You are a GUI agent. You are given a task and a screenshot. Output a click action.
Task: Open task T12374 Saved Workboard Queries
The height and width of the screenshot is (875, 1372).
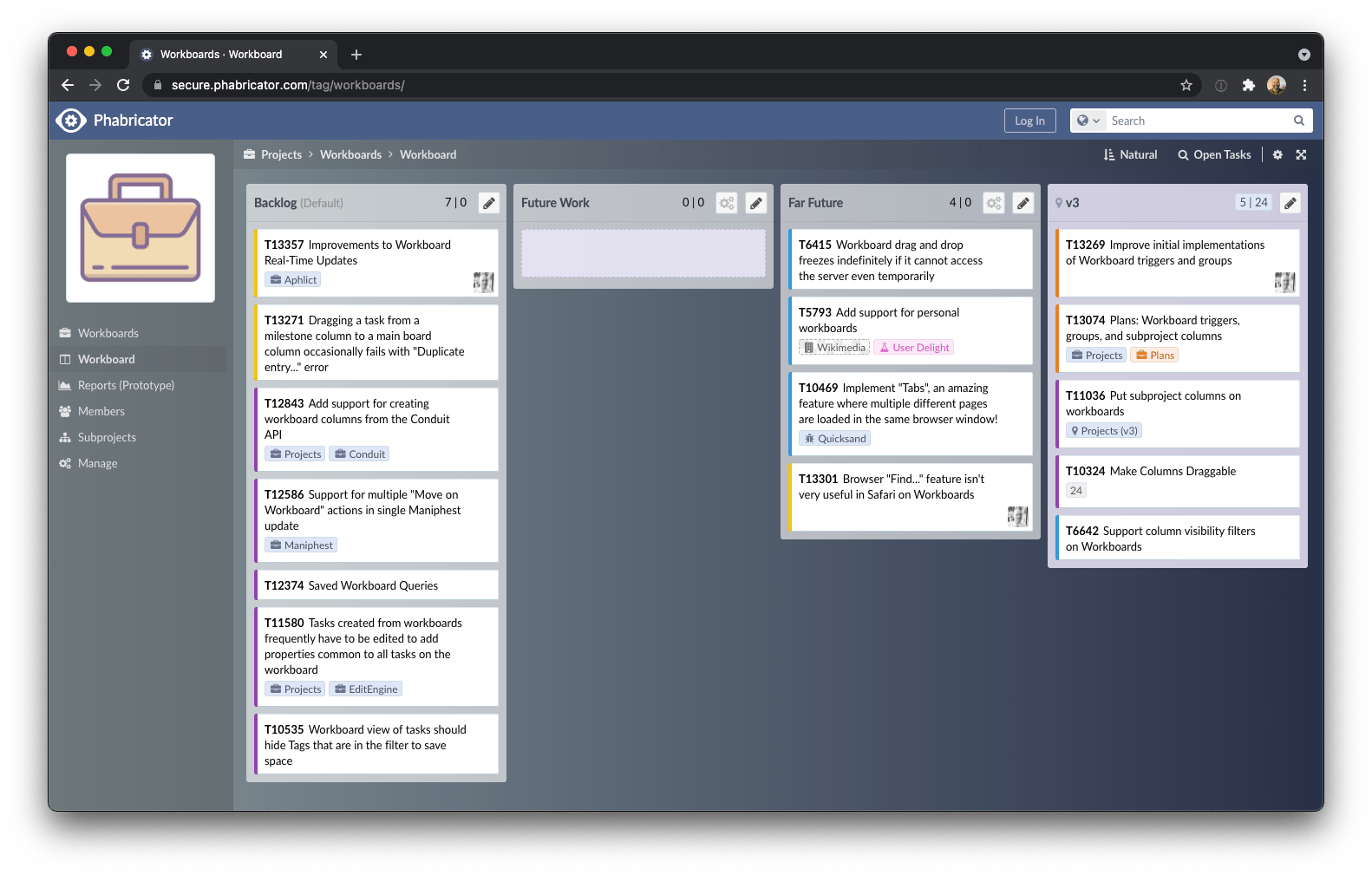click(351, 585)
